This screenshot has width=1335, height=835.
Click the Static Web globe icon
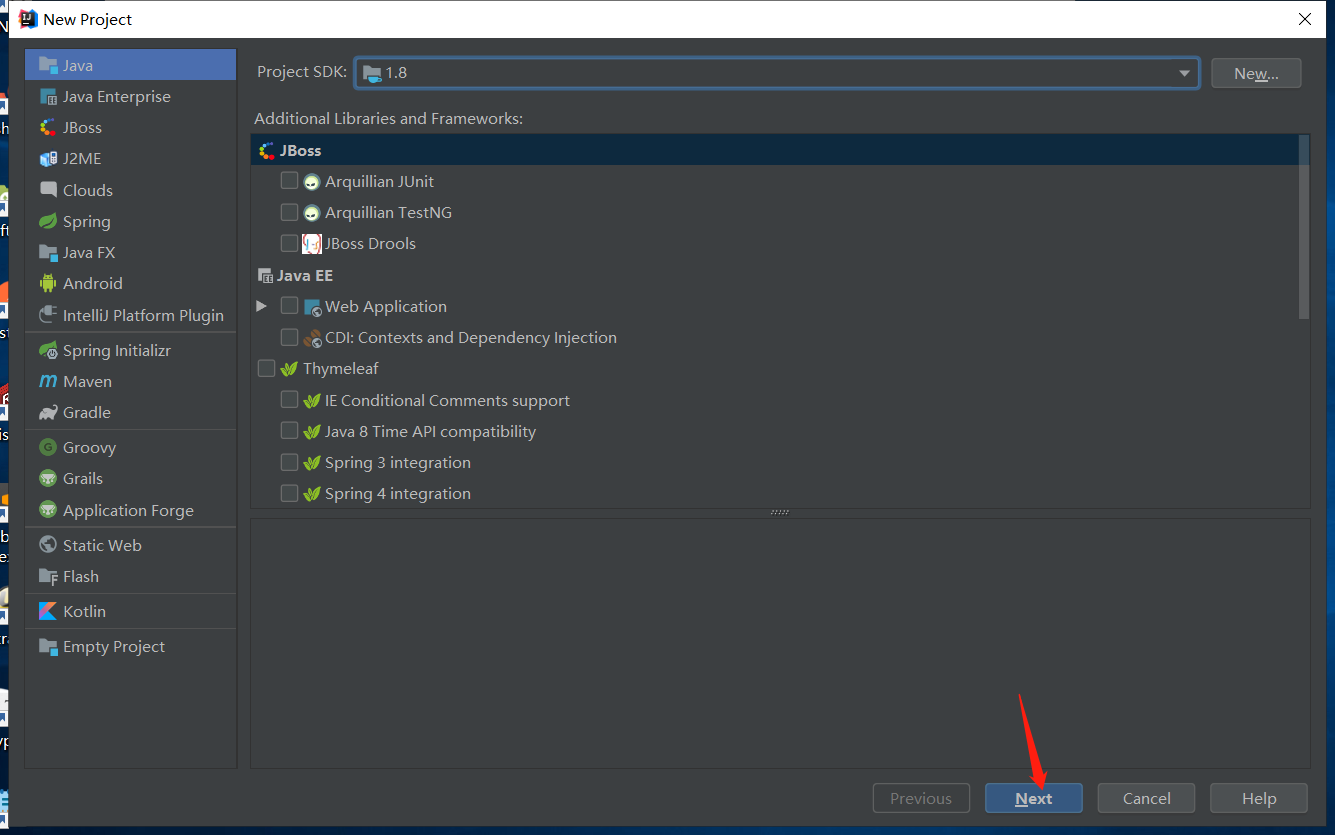[x=47, y=545]
